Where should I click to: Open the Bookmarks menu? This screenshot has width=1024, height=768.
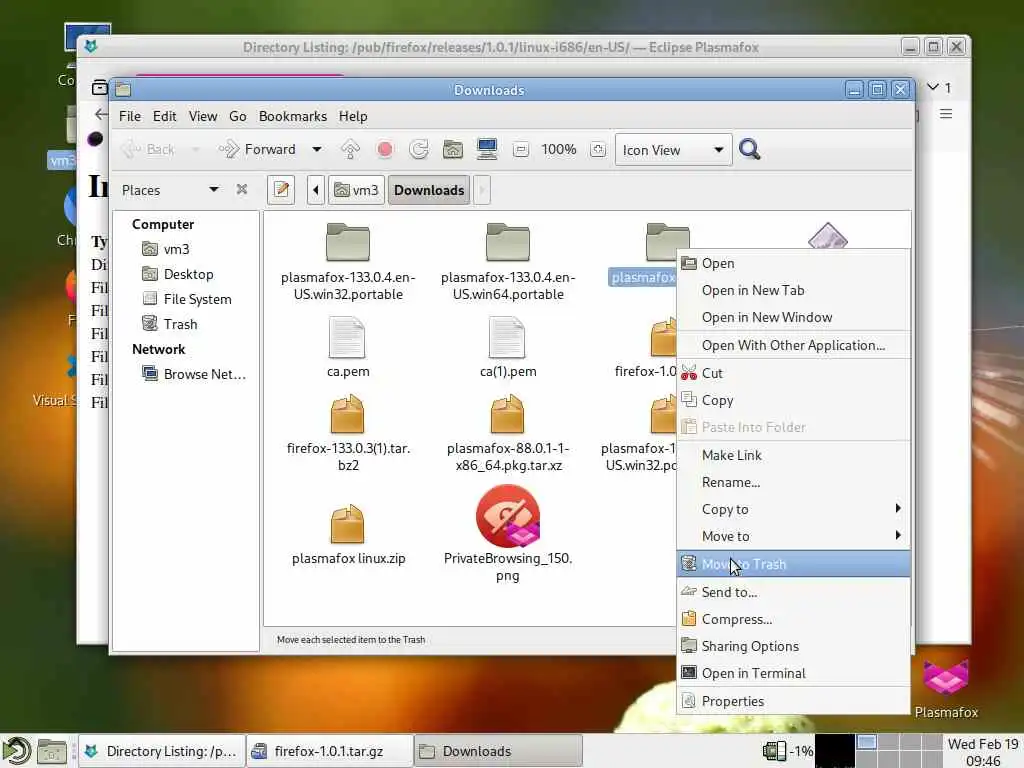[x=293, y=116]
